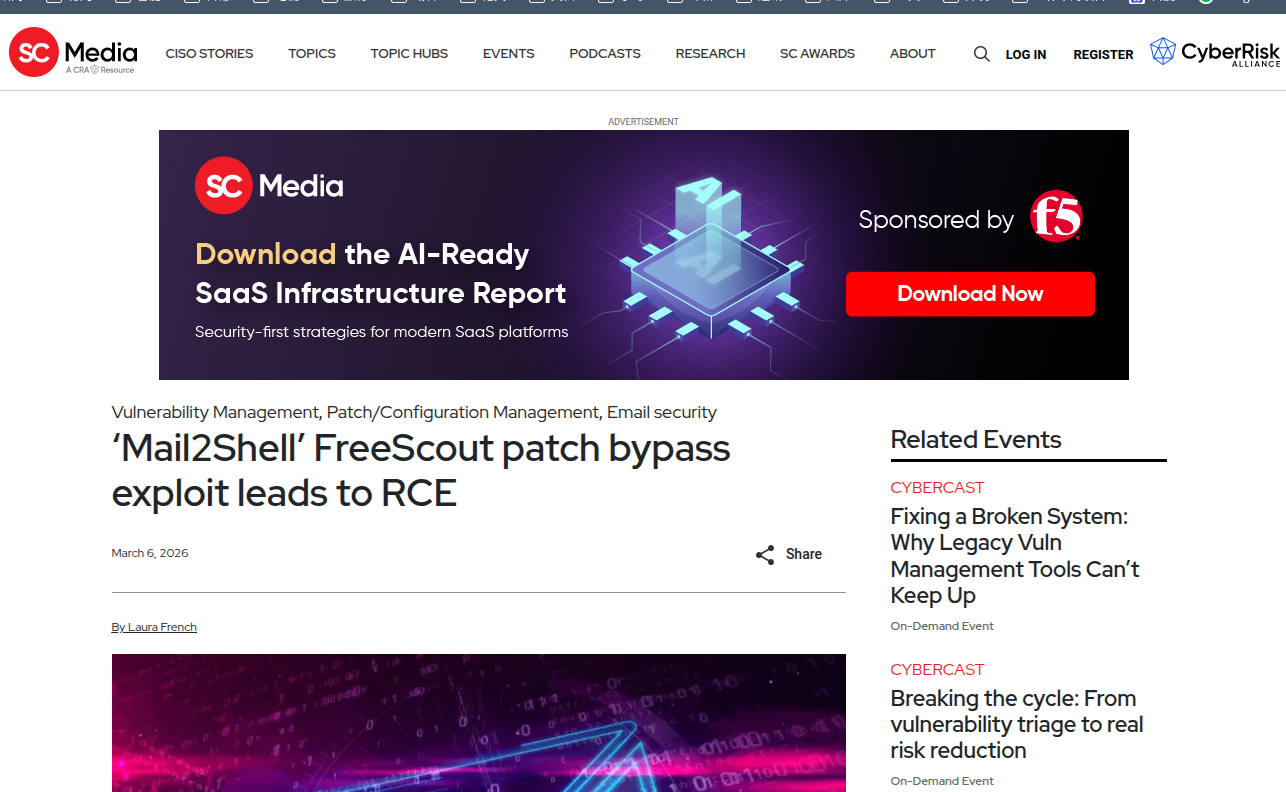Click 'Security-first strategies for modern SaaS platforms' text
This screenshot has width=1286, height=792.
382,332
